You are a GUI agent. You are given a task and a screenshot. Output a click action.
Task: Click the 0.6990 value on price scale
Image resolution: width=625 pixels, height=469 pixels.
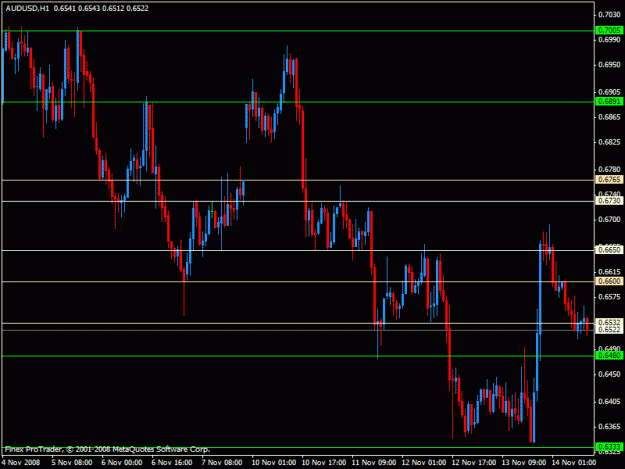click(x=609, y=39)
